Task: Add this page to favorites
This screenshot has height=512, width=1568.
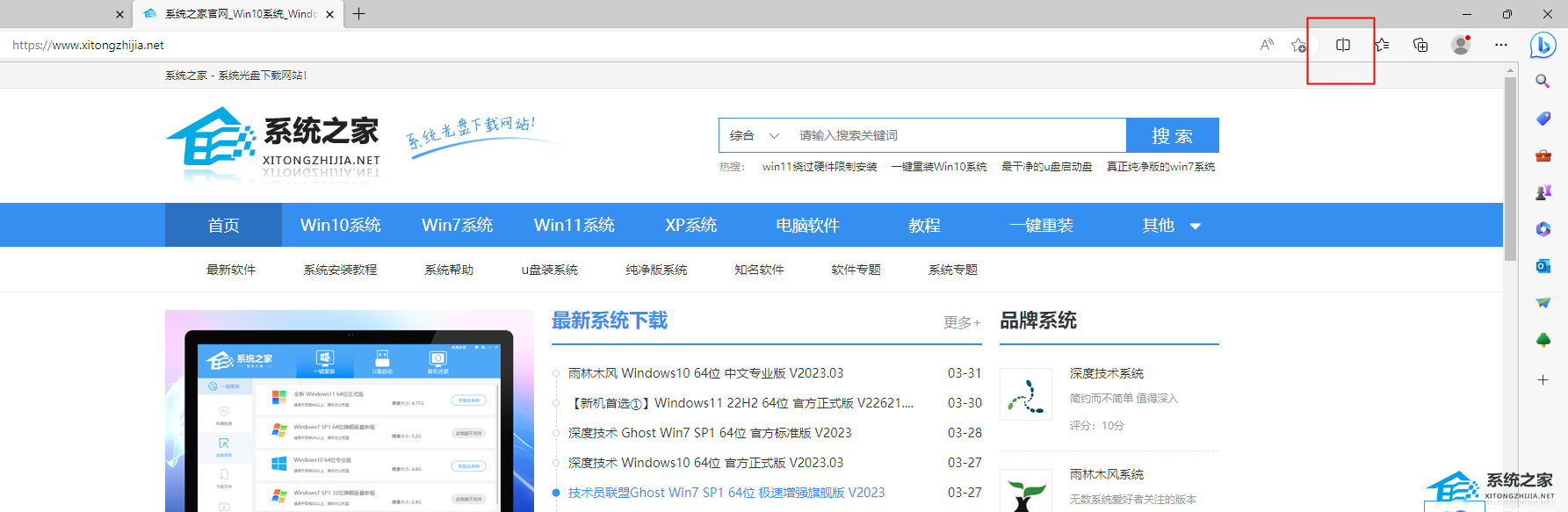Action: [1298, 45]
